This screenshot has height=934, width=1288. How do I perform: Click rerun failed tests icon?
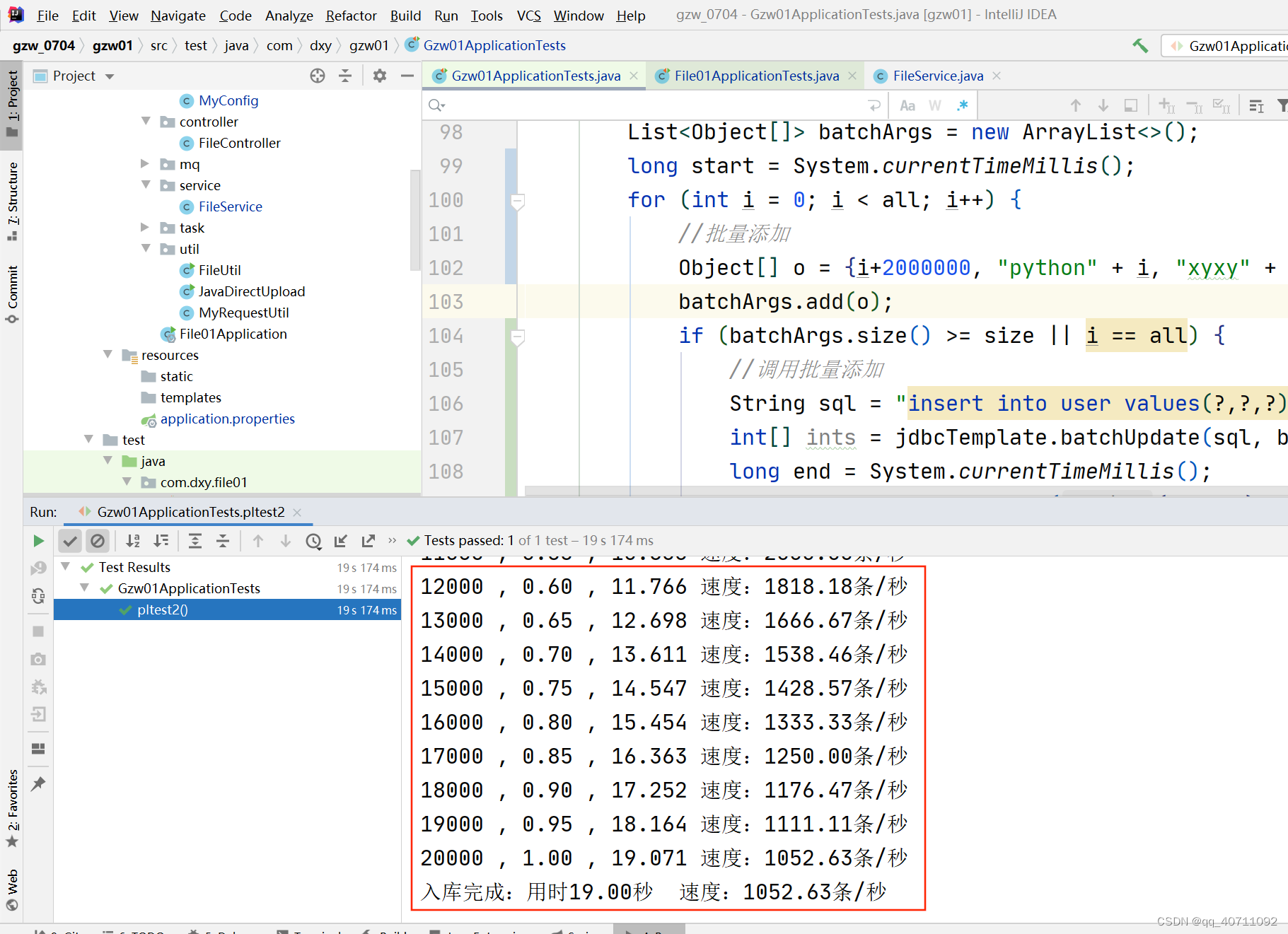(x=38, y=568)
